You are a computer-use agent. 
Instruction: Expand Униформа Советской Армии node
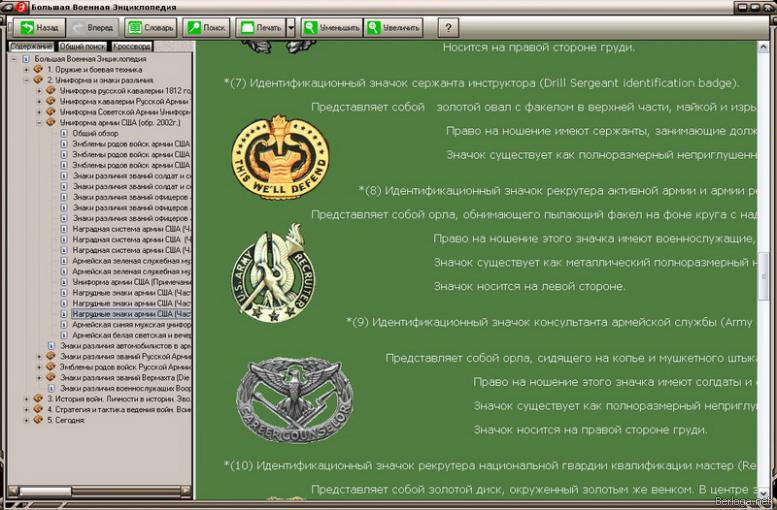point(39,112)
